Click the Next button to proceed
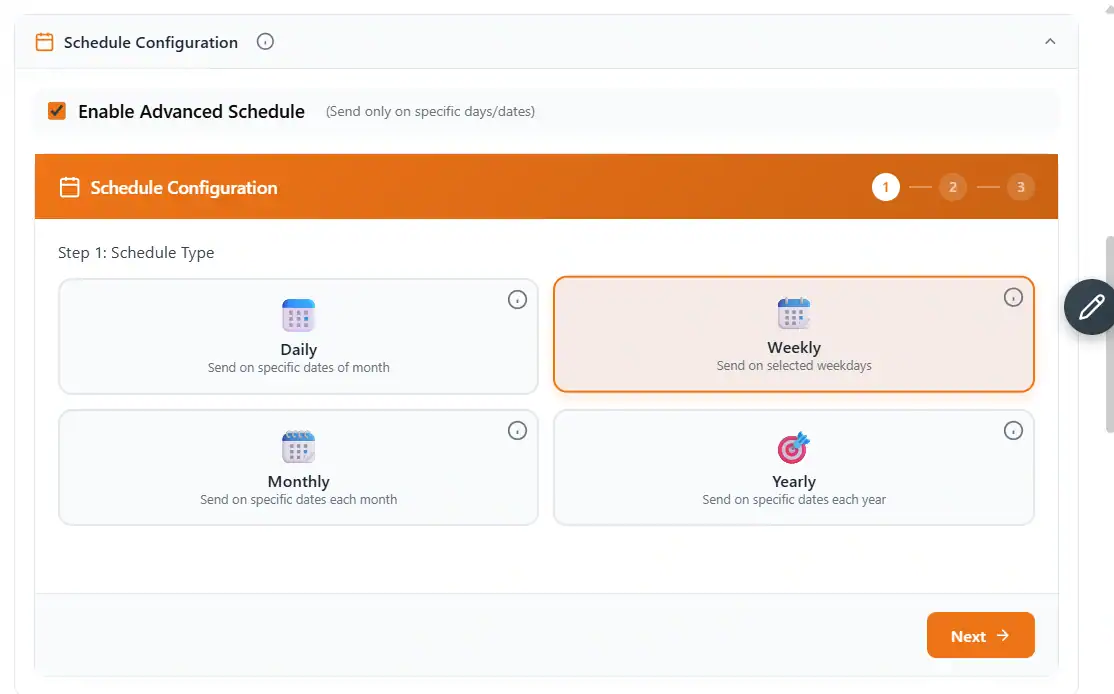The height and width of the screenshot is (694, 1114). click(x=980, y=635)
